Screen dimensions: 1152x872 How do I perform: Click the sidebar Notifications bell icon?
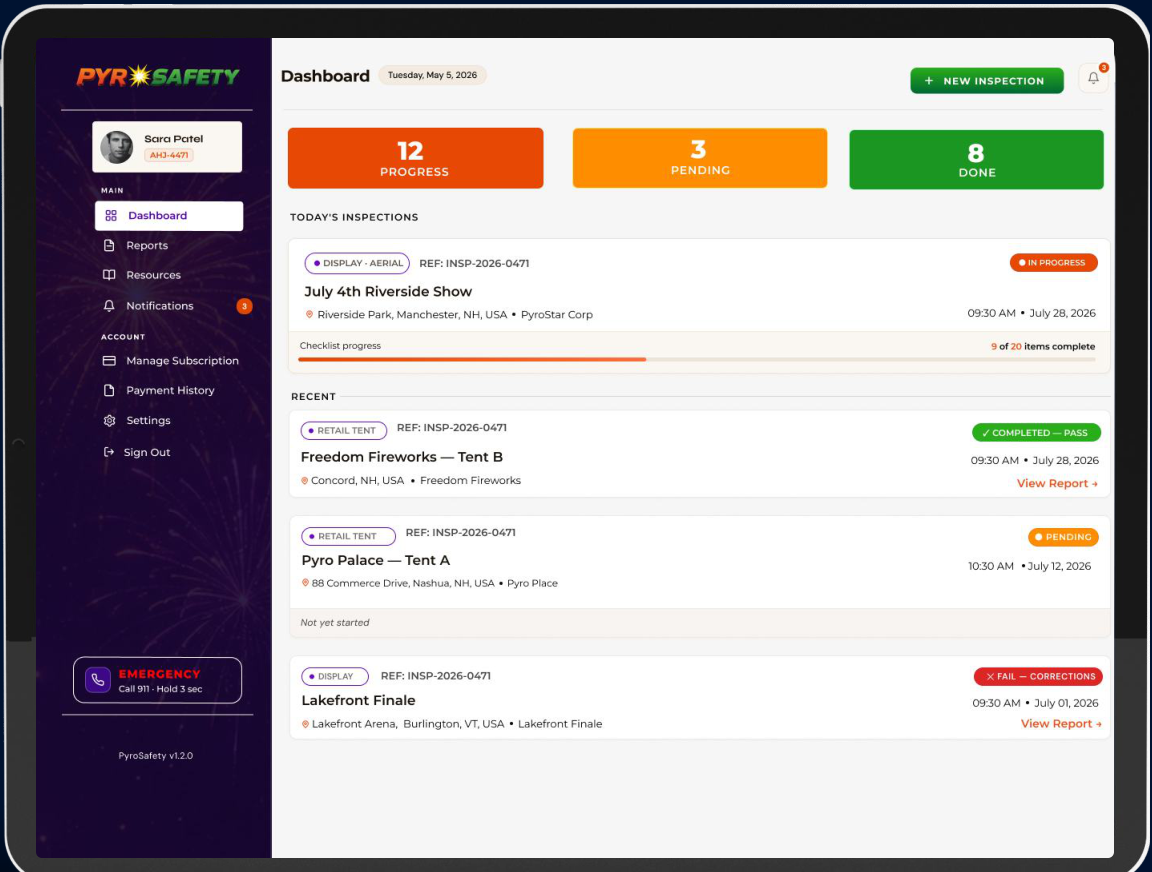click(x=109, y=306)
